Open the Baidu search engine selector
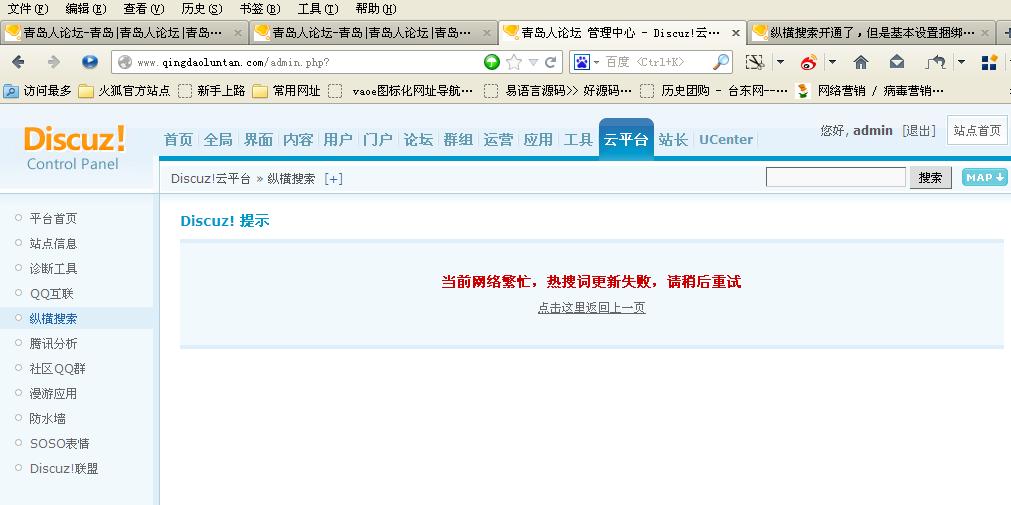Screen dimensions: 1011x505 (586, 62)
